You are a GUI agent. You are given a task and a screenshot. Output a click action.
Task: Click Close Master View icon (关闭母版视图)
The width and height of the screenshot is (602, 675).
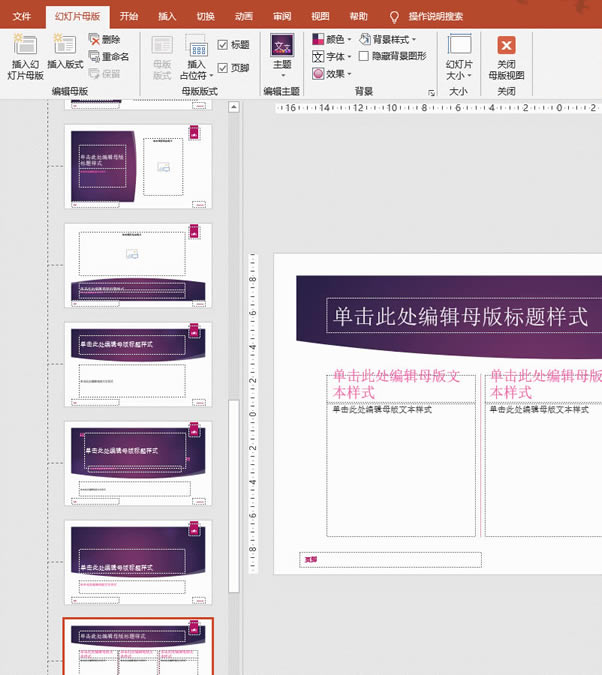[x=506, y=46]
